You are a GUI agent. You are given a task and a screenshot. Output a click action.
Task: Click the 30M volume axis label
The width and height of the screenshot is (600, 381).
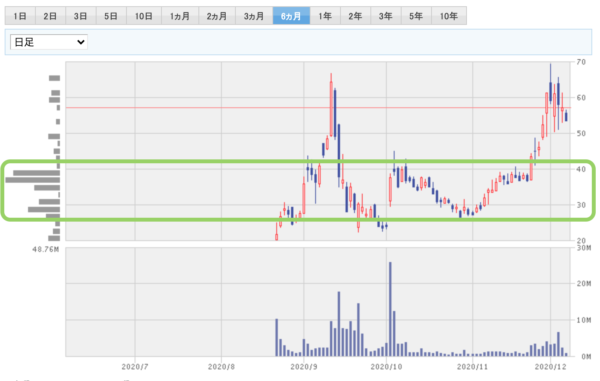coord(584,248)
